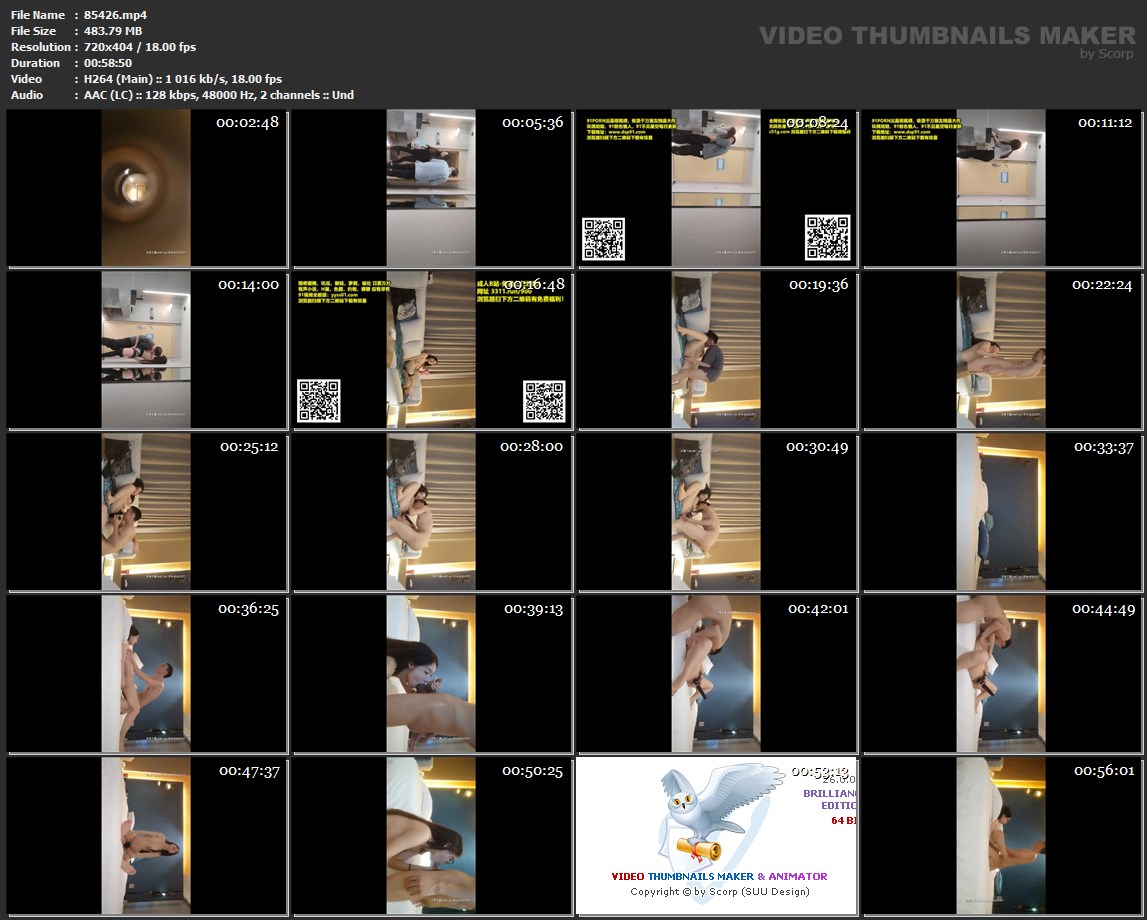The width and height of the screenshot is (1147, 920).
Task: Click the left QR code in the 00:16:48 frame
Action: coord(318,400)
